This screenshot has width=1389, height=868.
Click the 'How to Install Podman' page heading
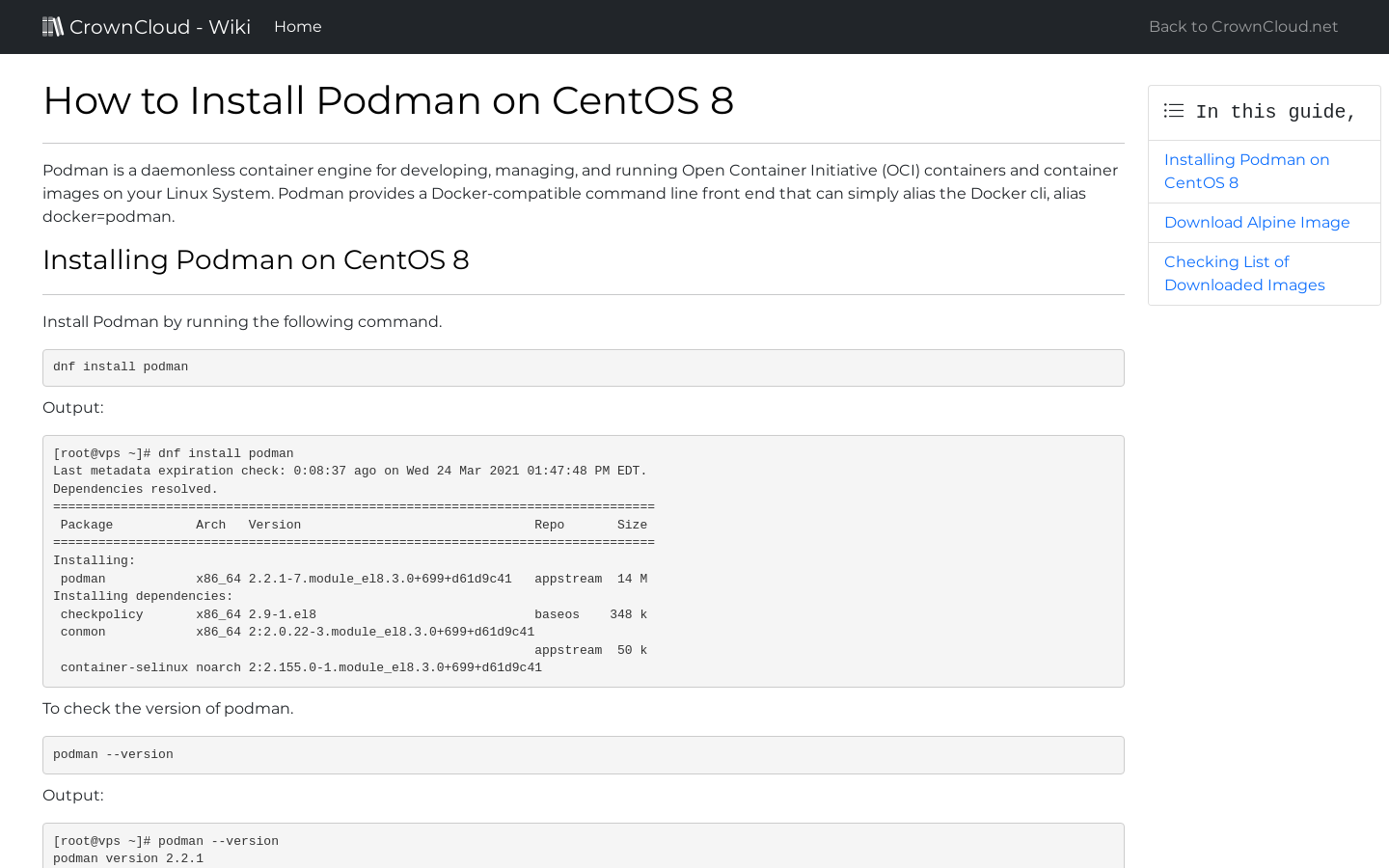pos(388,101)
